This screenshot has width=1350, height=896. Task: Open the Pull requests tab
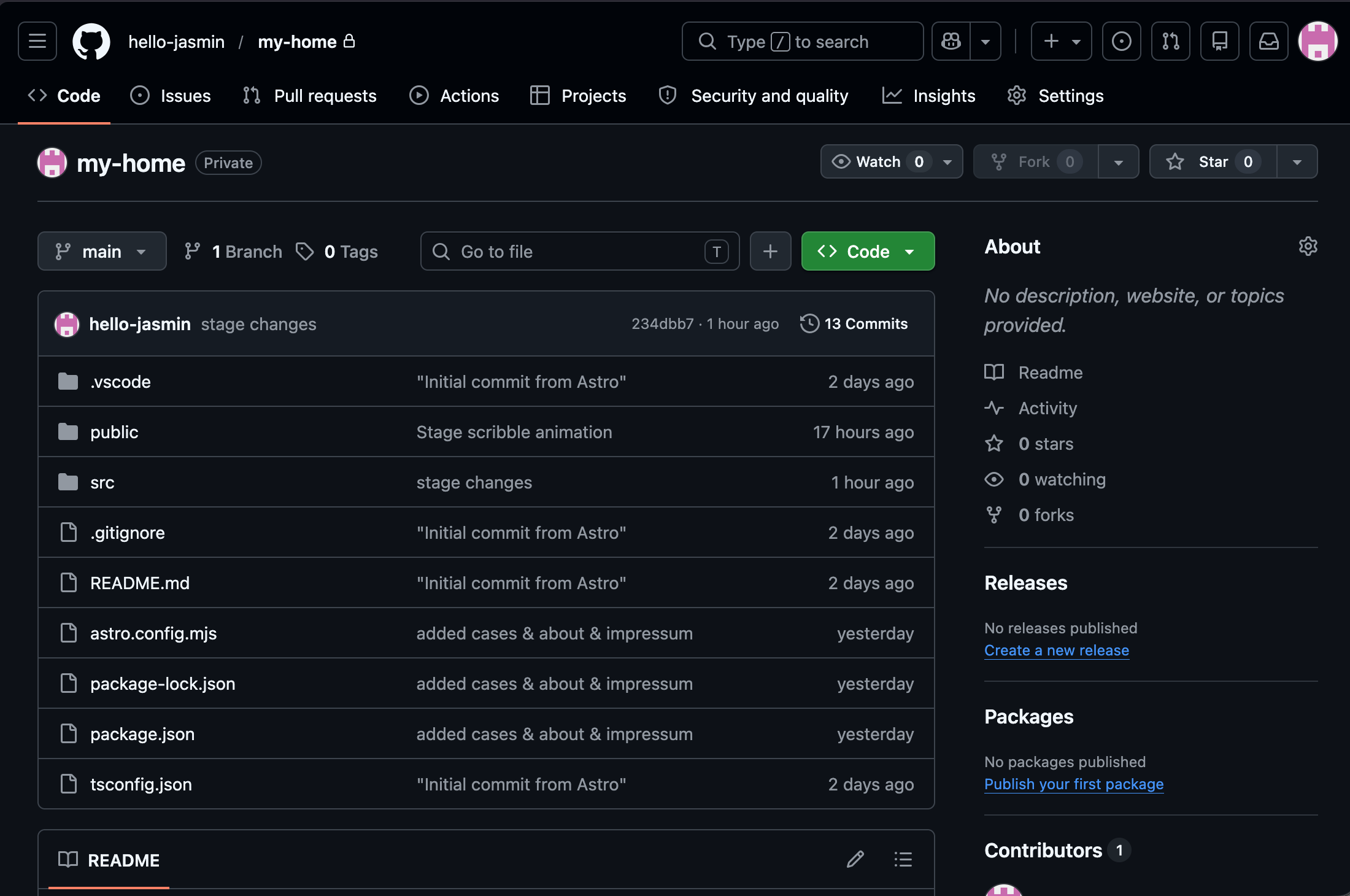click(309, 96)
